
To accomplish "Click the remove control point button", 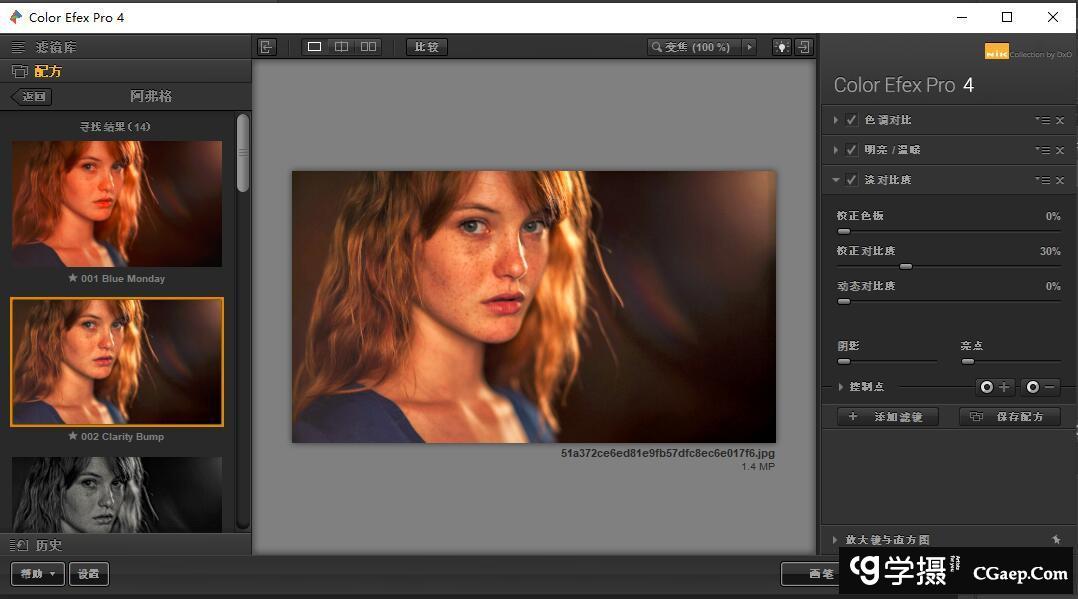I will coord(1040,387).
